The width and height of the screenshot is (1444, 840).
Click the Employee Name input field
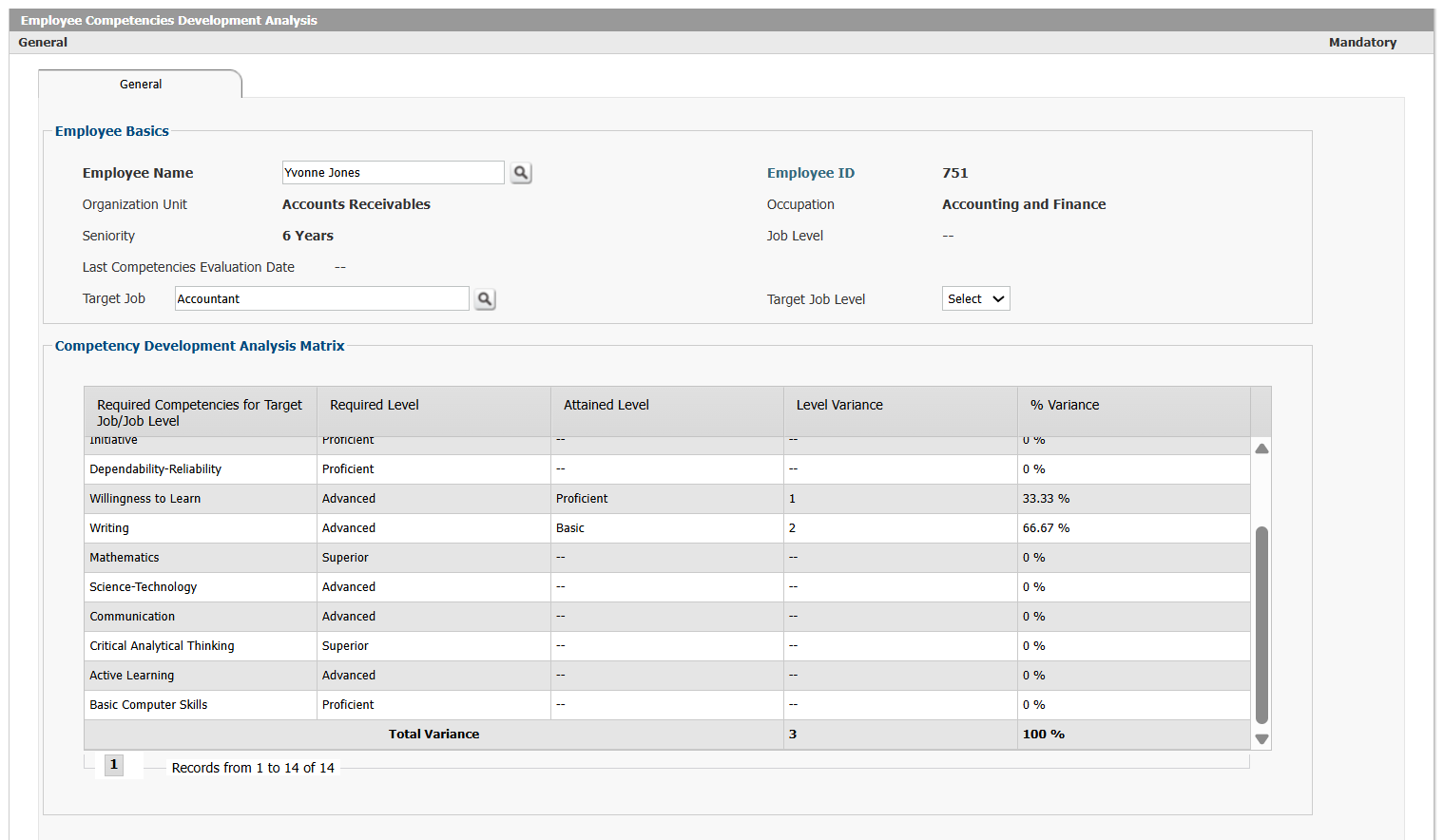click(x=394, y=172)
